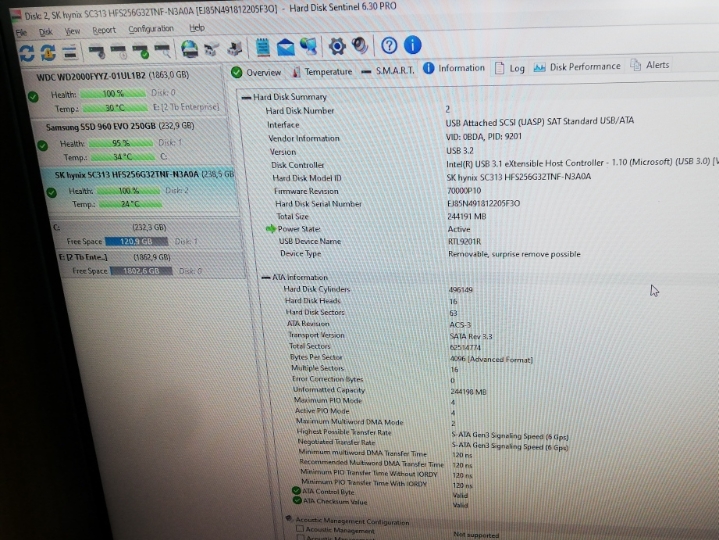The width and height of the screenshot is (719, 540).
Task: Click the Negotiated Transfer Rate row
Action: (x=433, y=444)
